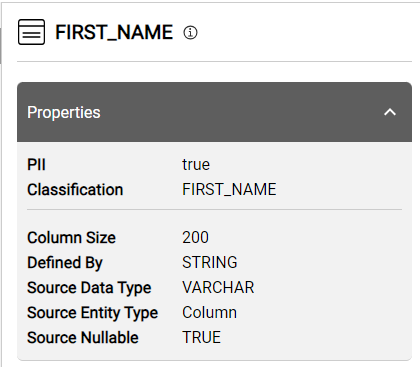Select the Source Nullable label
Image resolution: width=420 pixels, height=367 pixels.
pyautogui.click(x=83, y=337)
